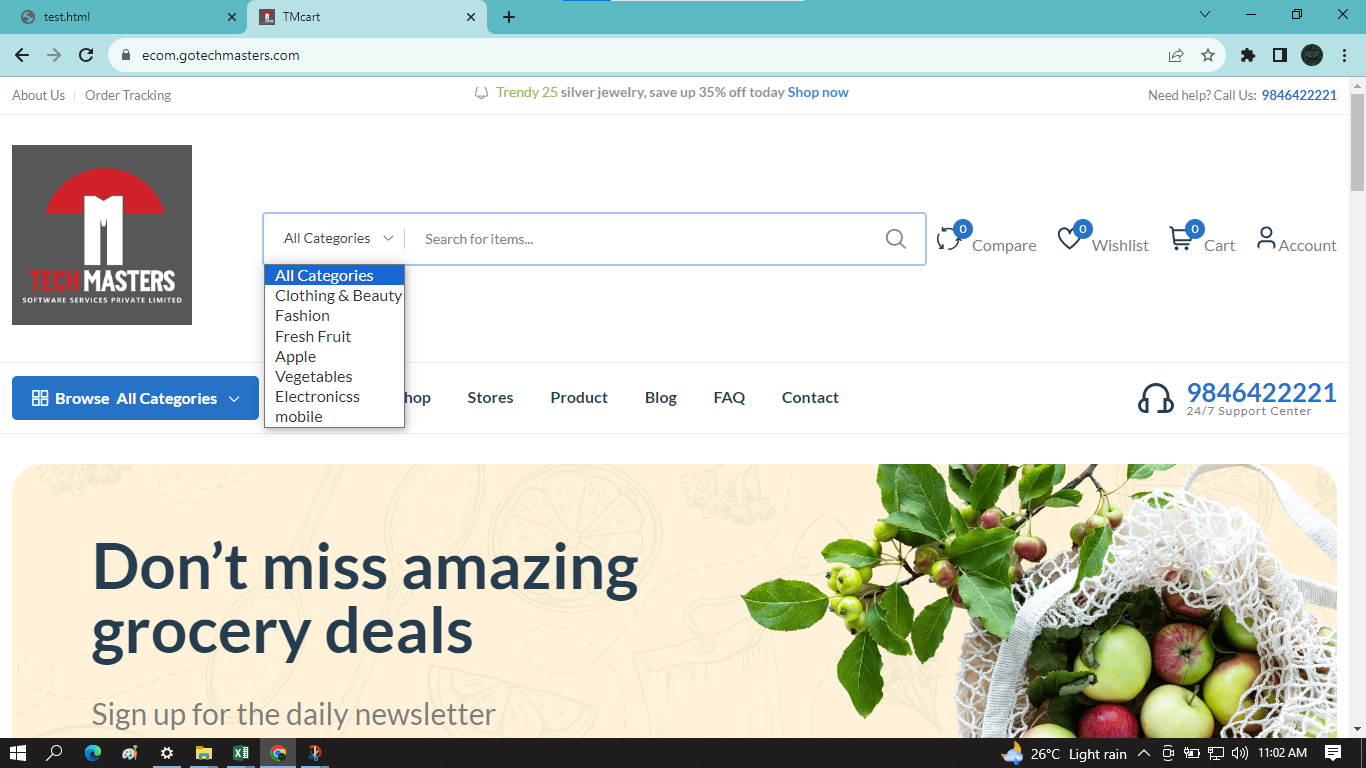This screenshot has height=768, width=1366.
Task: Reload the page
Action: 86,55
